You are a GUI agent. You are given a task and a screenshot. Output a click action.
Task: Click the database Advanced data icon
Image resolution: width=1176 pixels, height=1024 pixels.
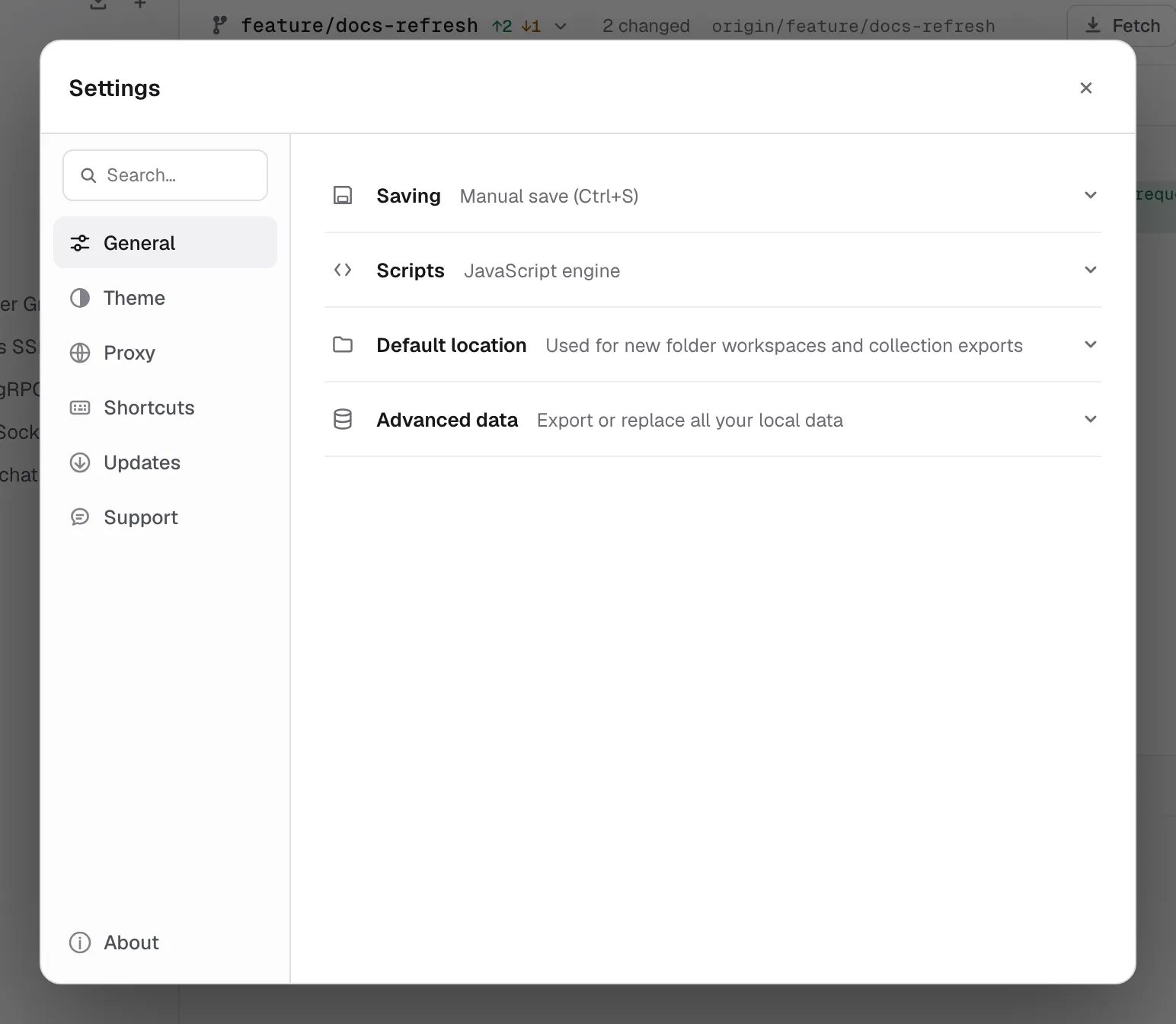343,419
